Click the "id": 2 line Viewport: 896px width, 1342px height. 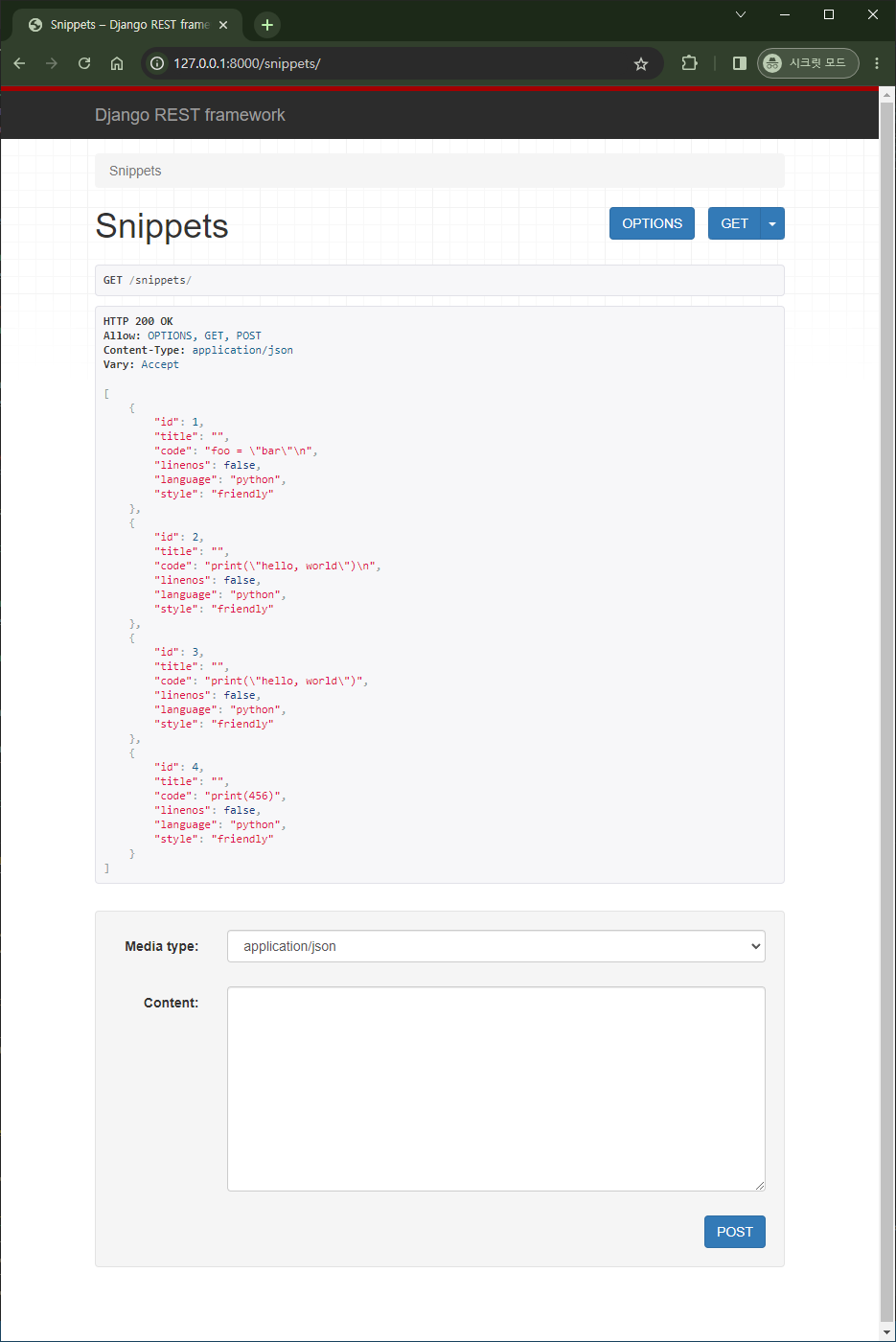click(x=179, y=537)
